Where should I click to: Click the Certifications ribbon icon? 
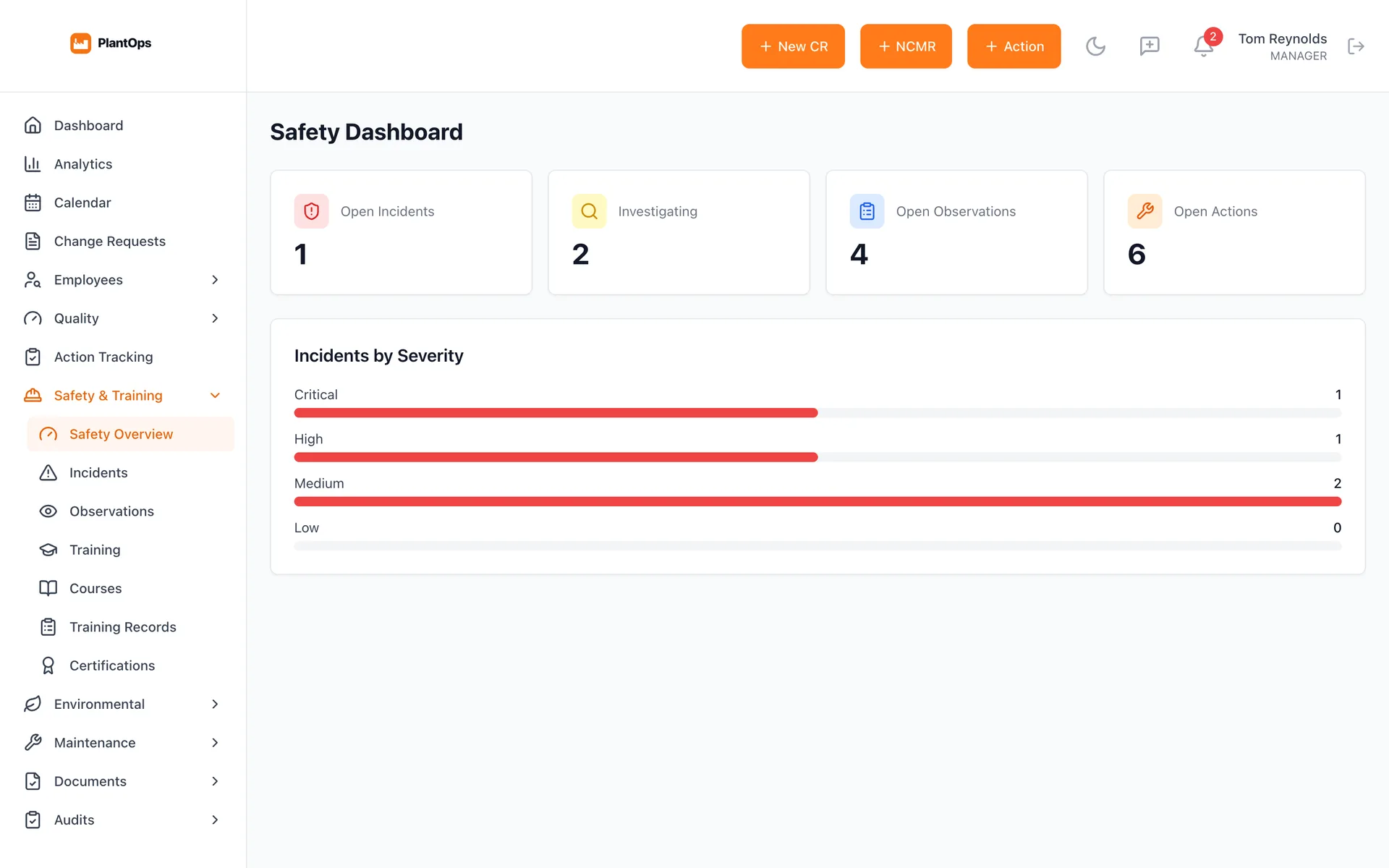pyautogui.click(x=48, y=665)
